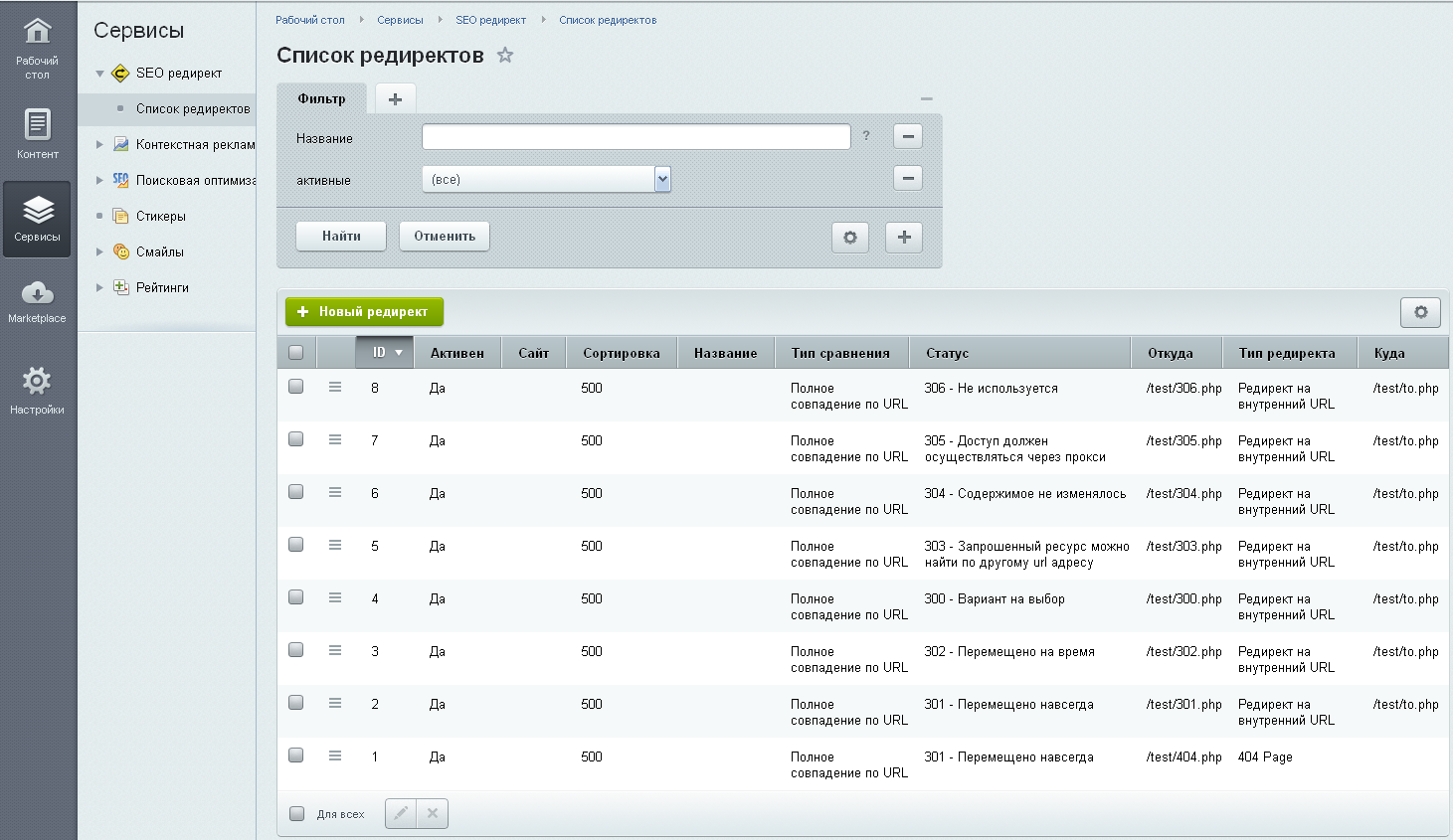The width and height of the screenshot is (1453, 840).
Task: Open the Настройки gear section
Action: (x=37, y=390)
